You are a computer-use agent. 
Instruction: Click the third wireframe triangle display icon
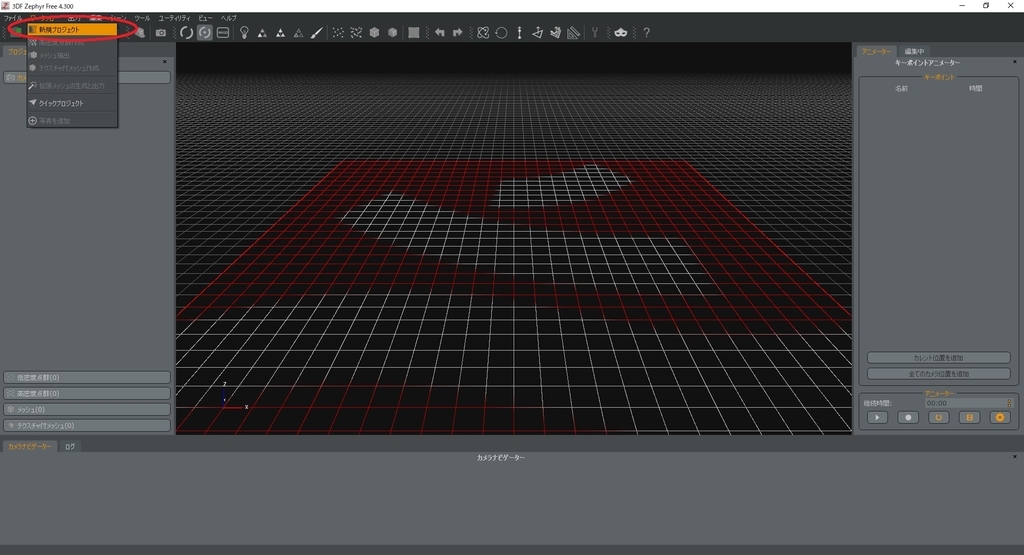click(298, 33)
